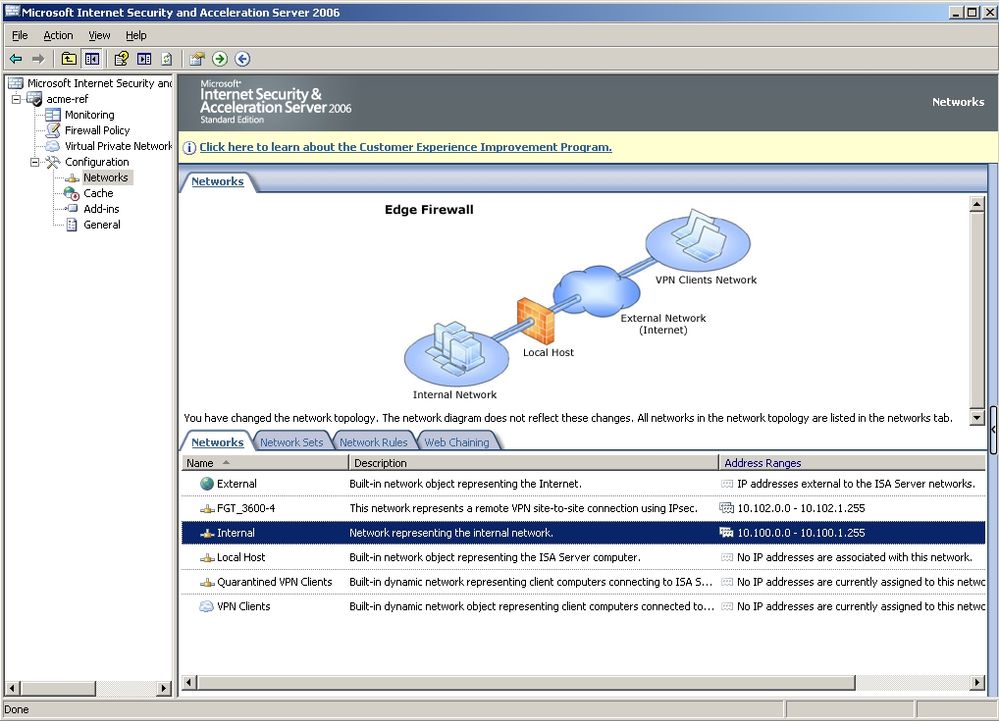Click the address range icon for Internal
The width and height of the screenshot is (999, 721).
click(726, 532)
